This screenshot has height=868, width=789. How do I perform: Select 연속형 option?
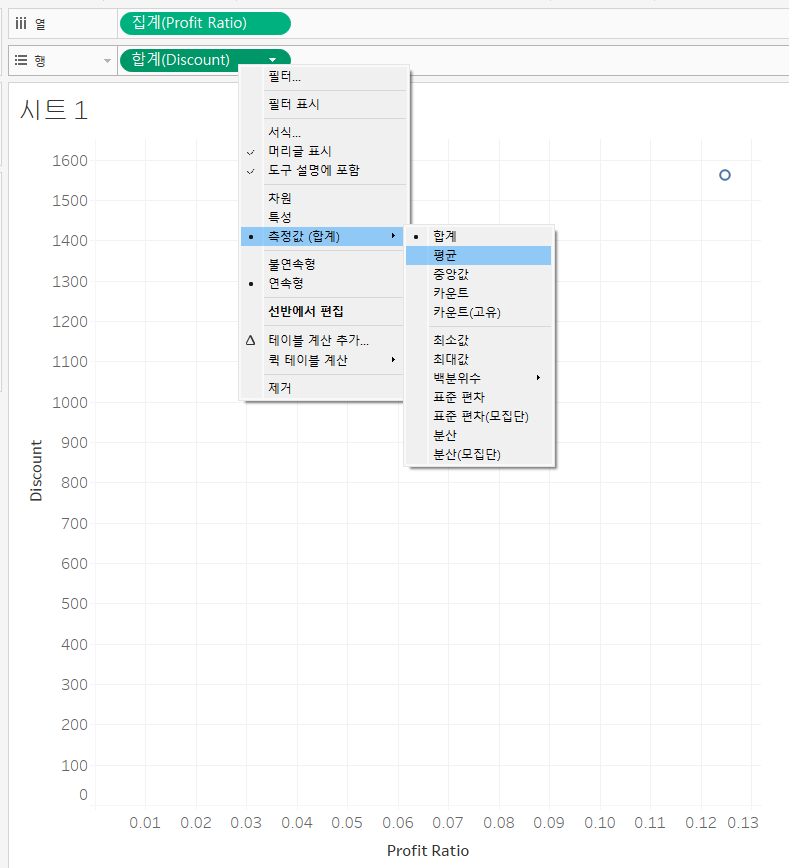[x=324, y=283]
